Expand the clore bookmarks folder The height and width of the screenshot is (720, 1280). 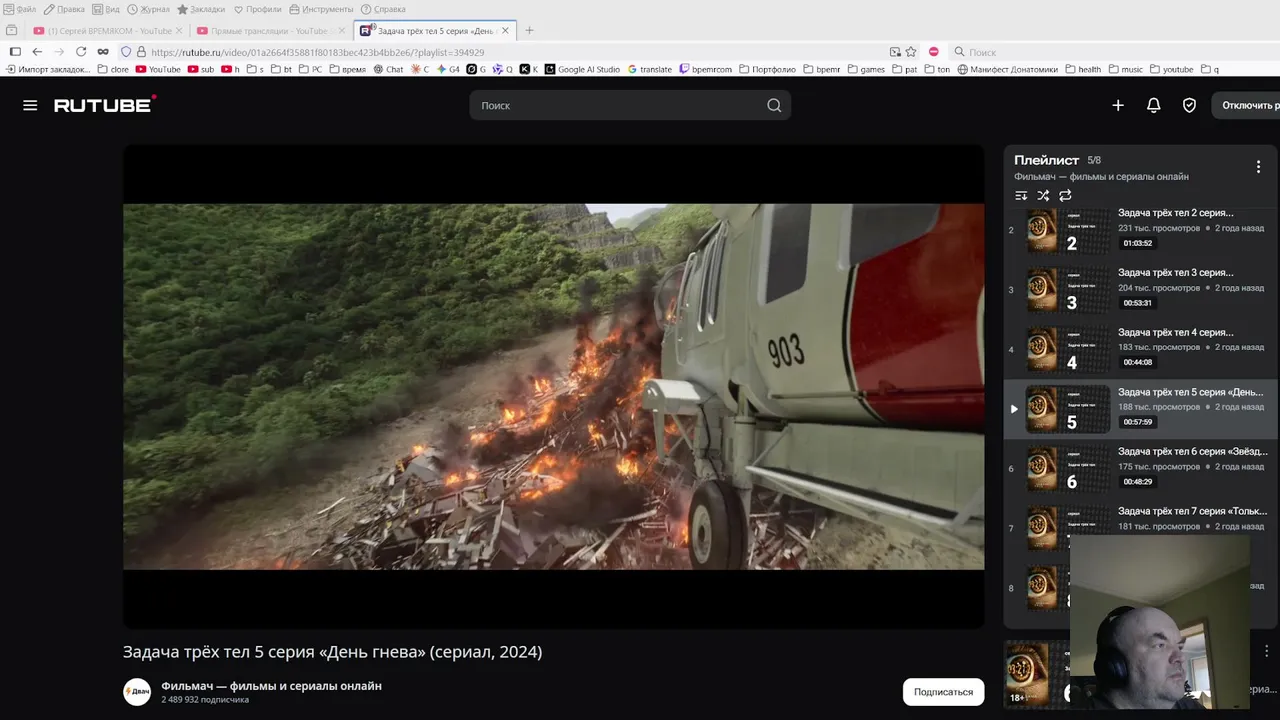tap(113, 69)
